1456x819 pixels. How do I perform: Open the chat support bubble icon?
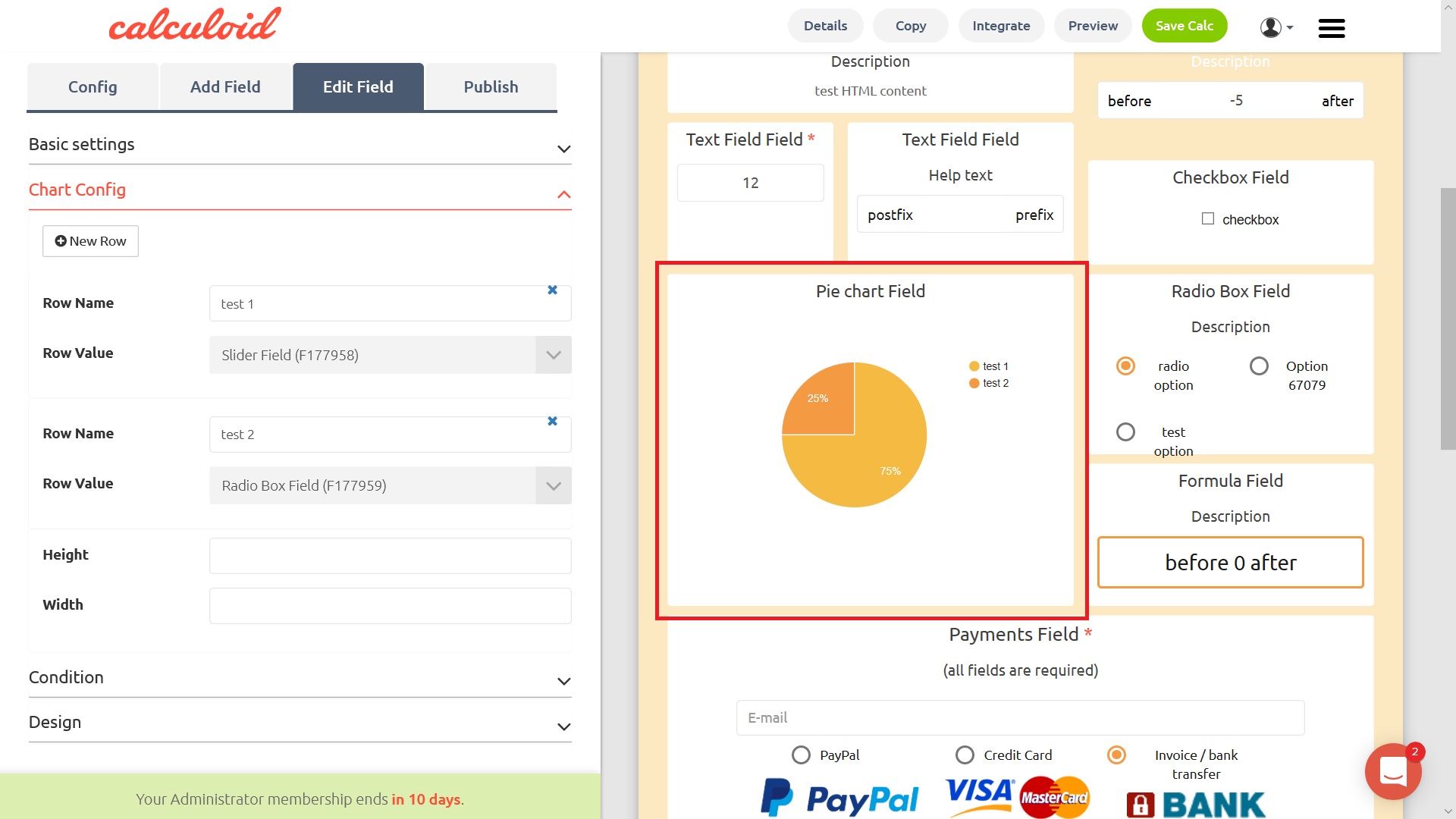pyautogui.click(x=1392, y=771)
